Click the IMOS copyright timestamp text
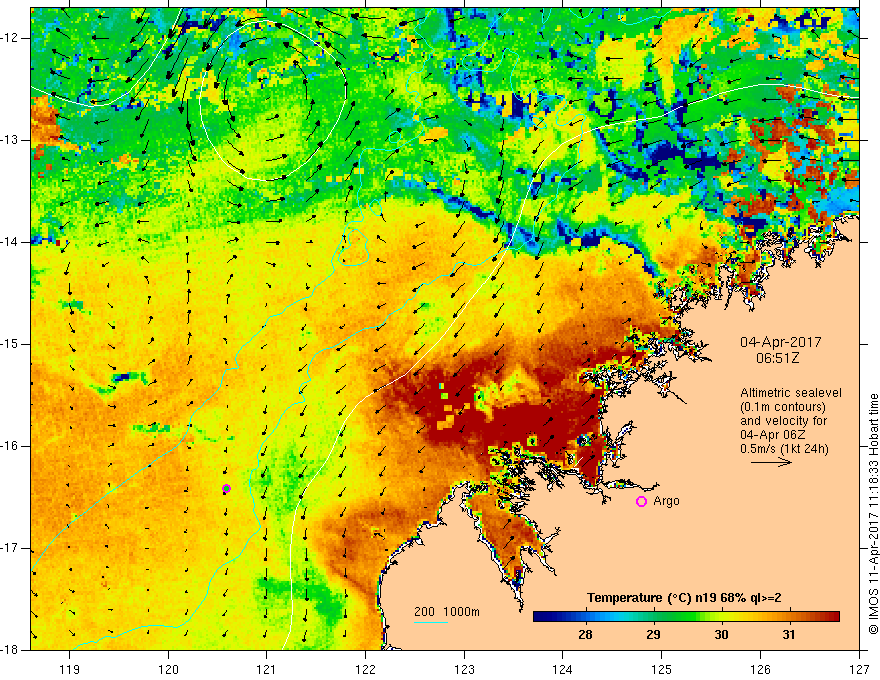The width and height of the screenshot is (880, 680). [x=873, y=514]
